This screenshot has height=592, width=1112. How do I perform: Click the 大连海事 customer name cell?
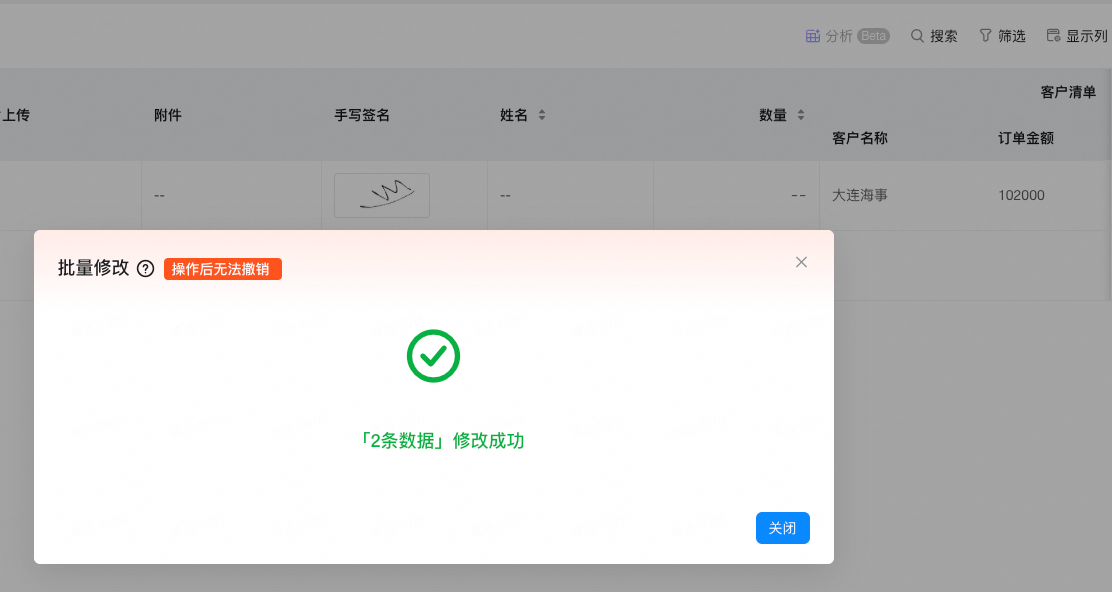click(860, 195)
